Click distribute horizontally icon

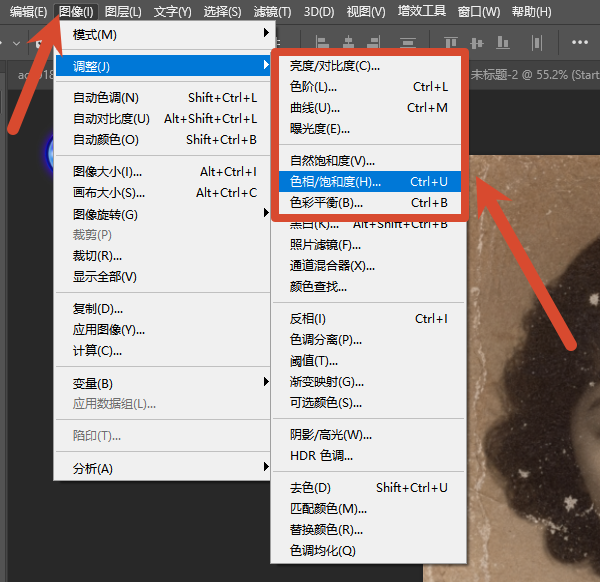coord(537,43)
